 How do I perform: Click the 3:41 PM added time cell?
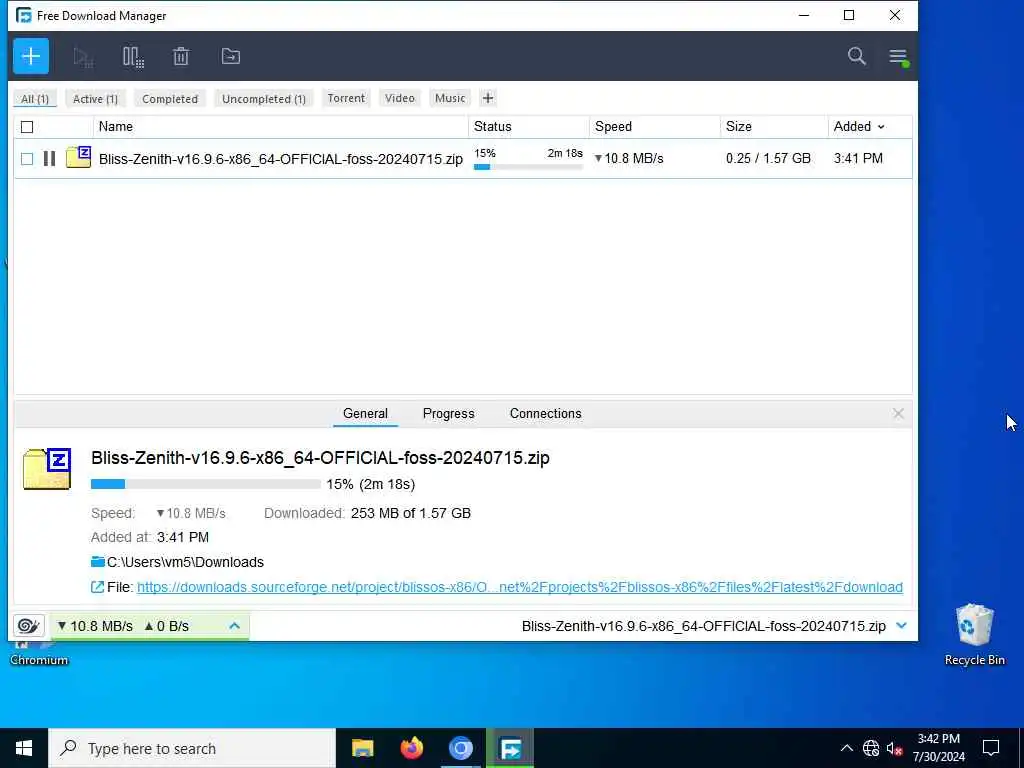pyautogui.click(x=858, y=158)
